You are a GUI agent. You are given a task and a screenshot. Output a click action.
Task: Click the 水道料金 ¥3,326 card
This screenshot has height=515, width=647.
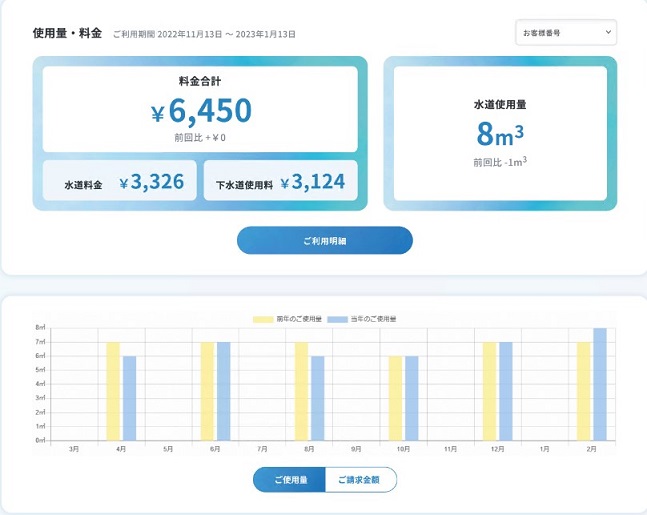coord(120,182)
